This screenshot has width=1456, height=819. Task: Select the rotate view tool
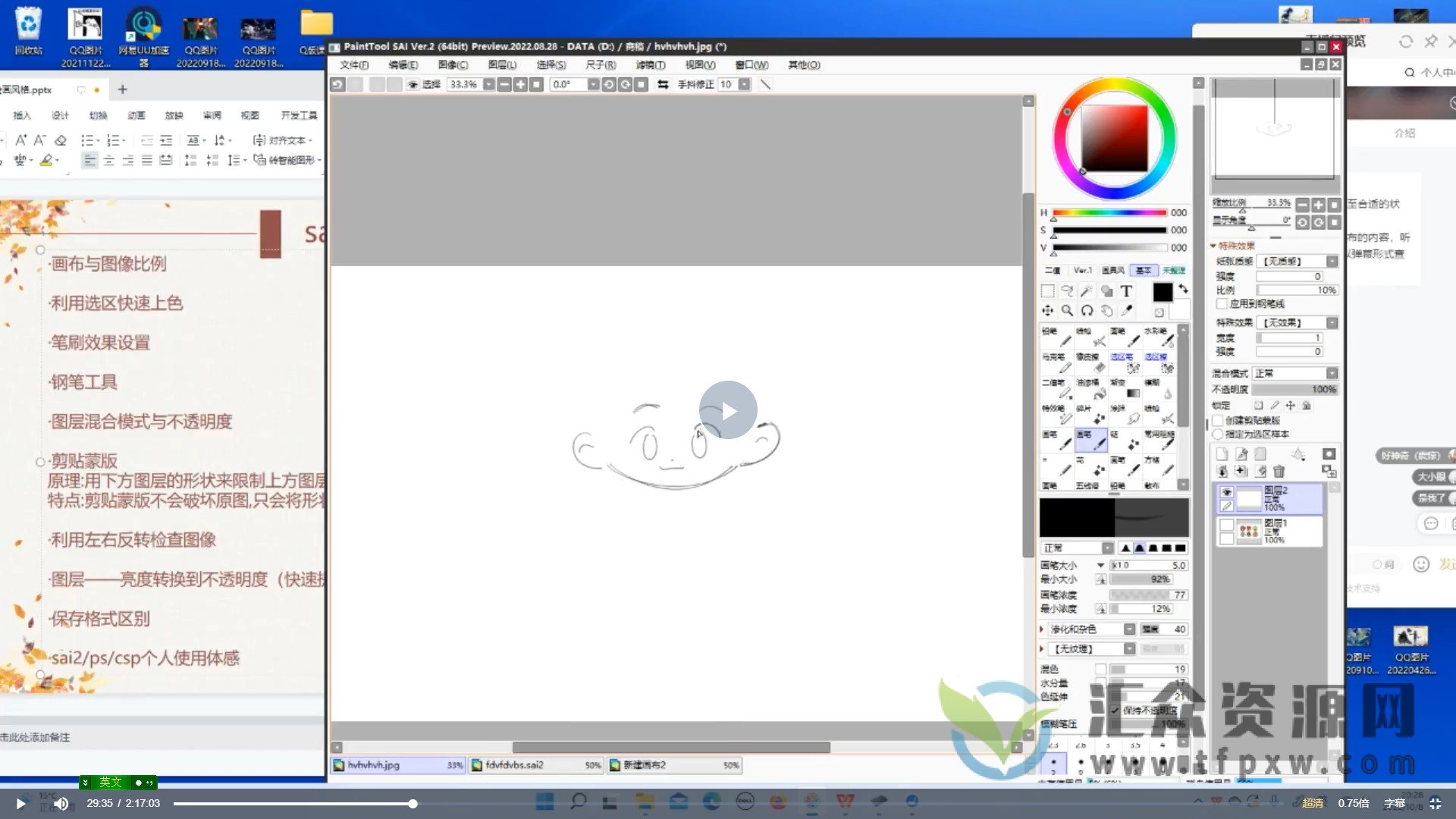(x=1087, y=311)
